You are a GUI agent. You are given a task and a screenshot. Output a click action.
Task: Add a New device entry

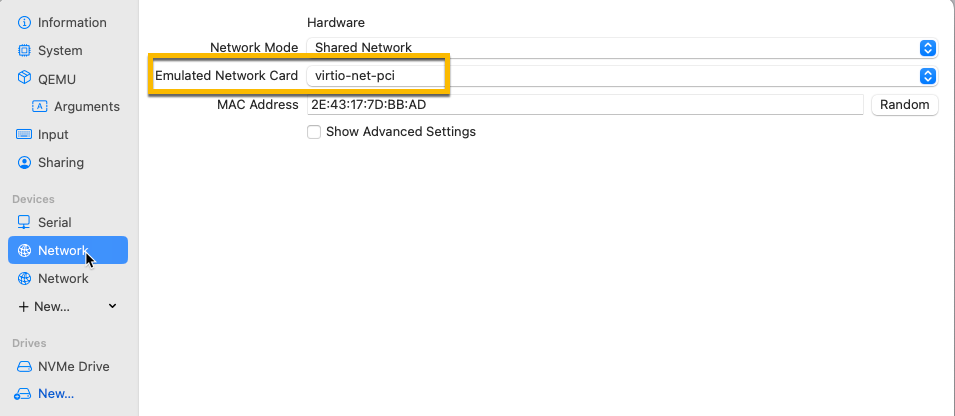click(x=44, y=306)
